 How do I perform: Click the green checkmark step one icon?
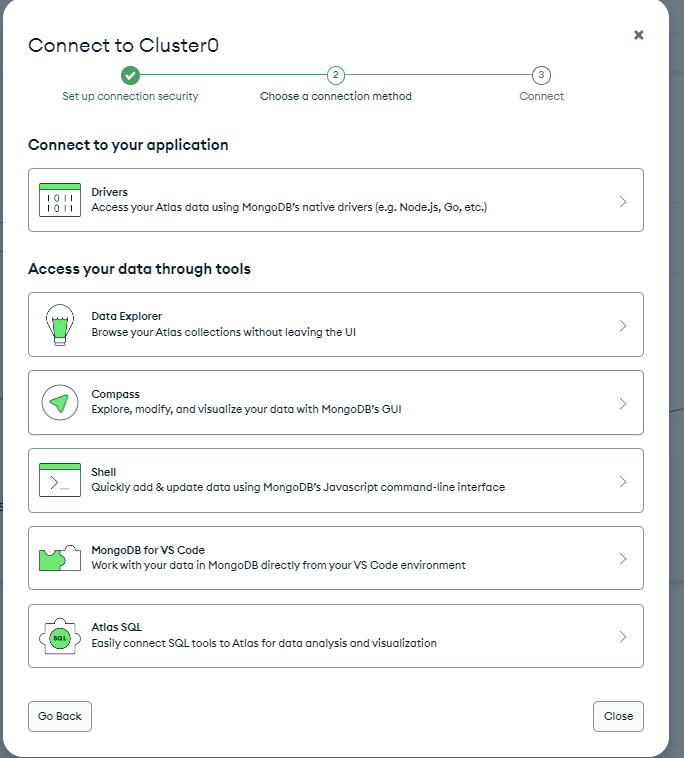[131, 75]
